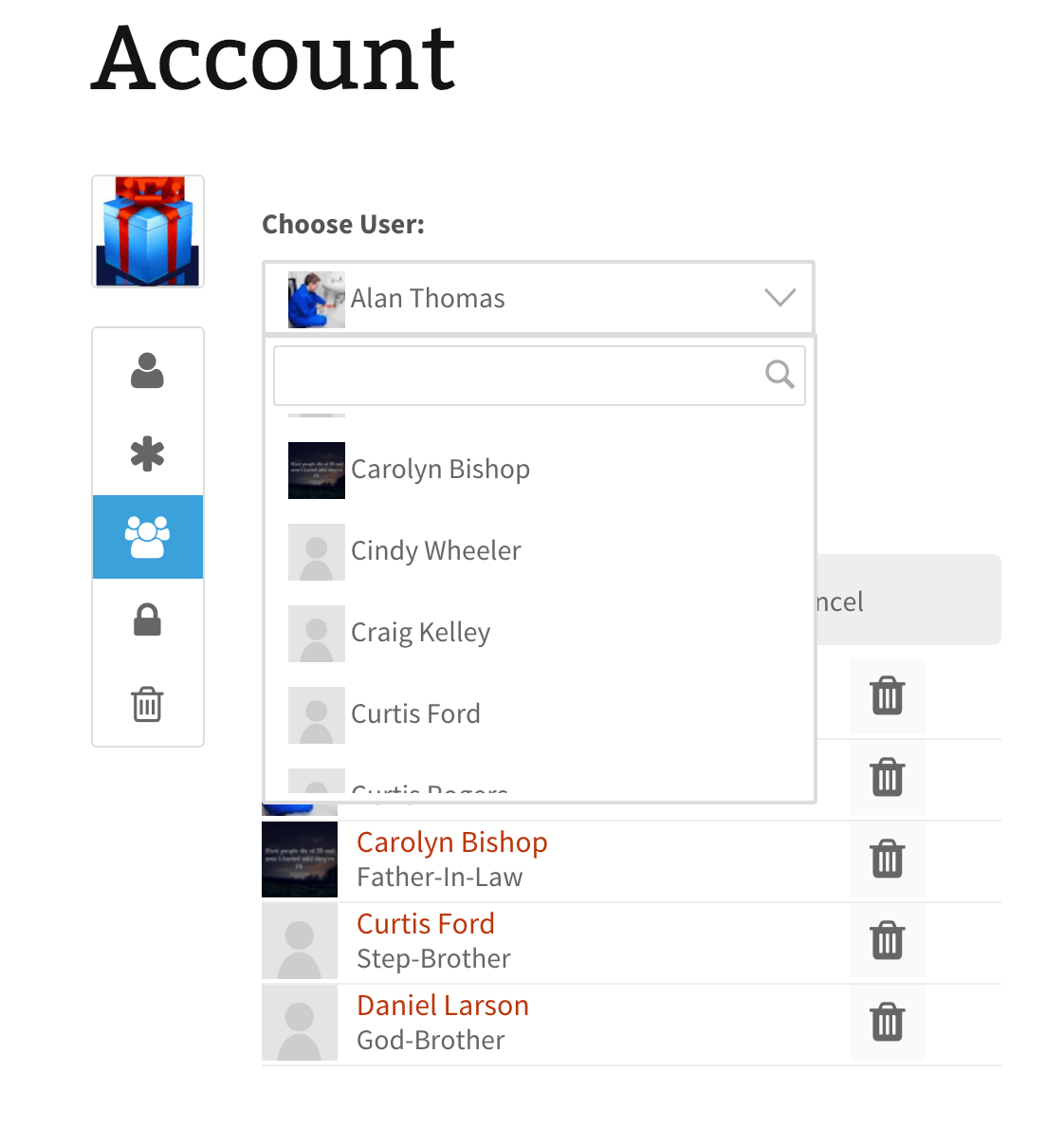Image resolution: width=1064 pixels, height=1146 pixels.
Task: Click the trash icon in sidebar
Action: click(x=147, y=704)
